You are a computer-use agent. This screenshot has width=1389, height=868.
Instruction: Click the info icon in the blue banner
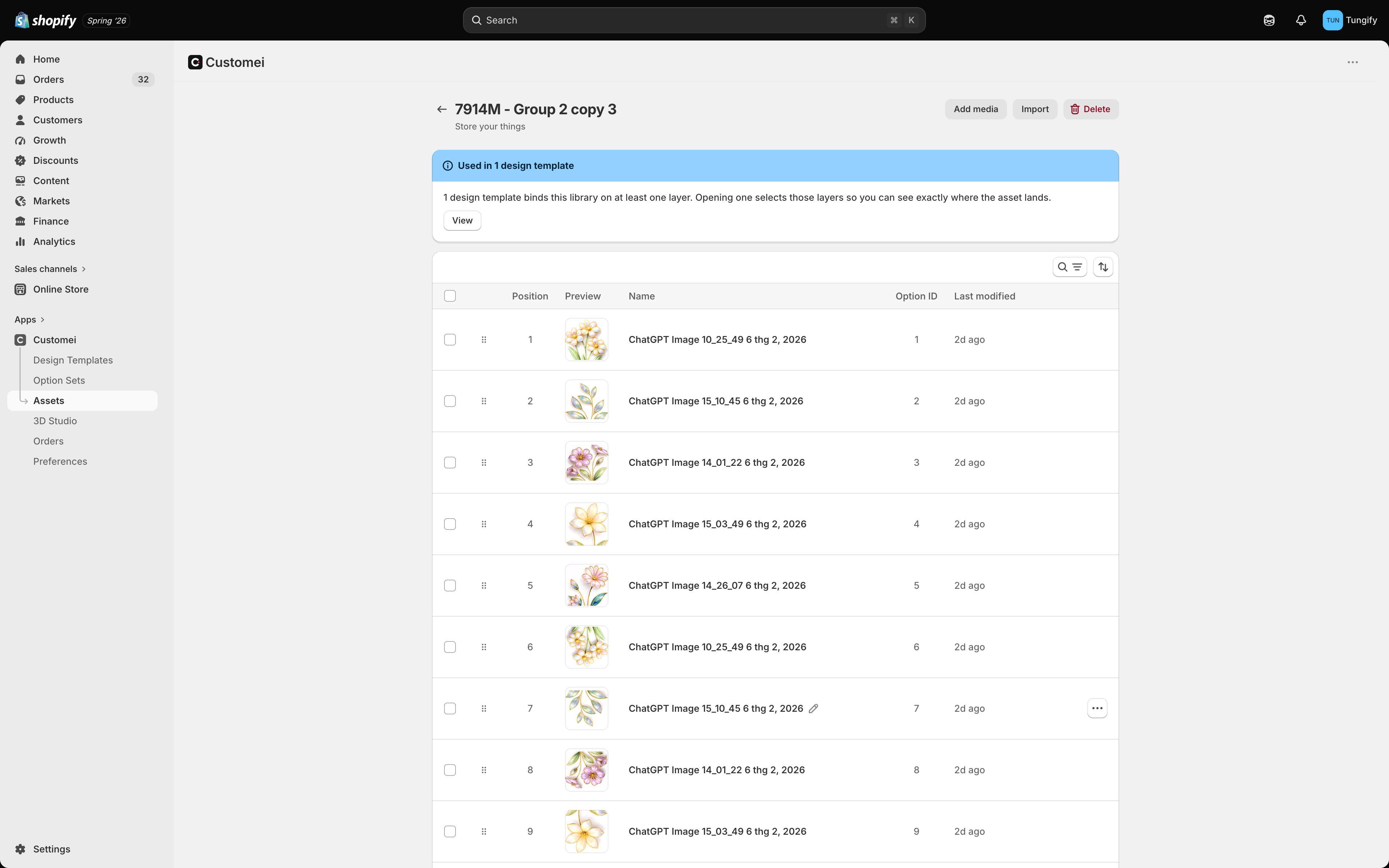pyautogui.click(x=448, y=166)
